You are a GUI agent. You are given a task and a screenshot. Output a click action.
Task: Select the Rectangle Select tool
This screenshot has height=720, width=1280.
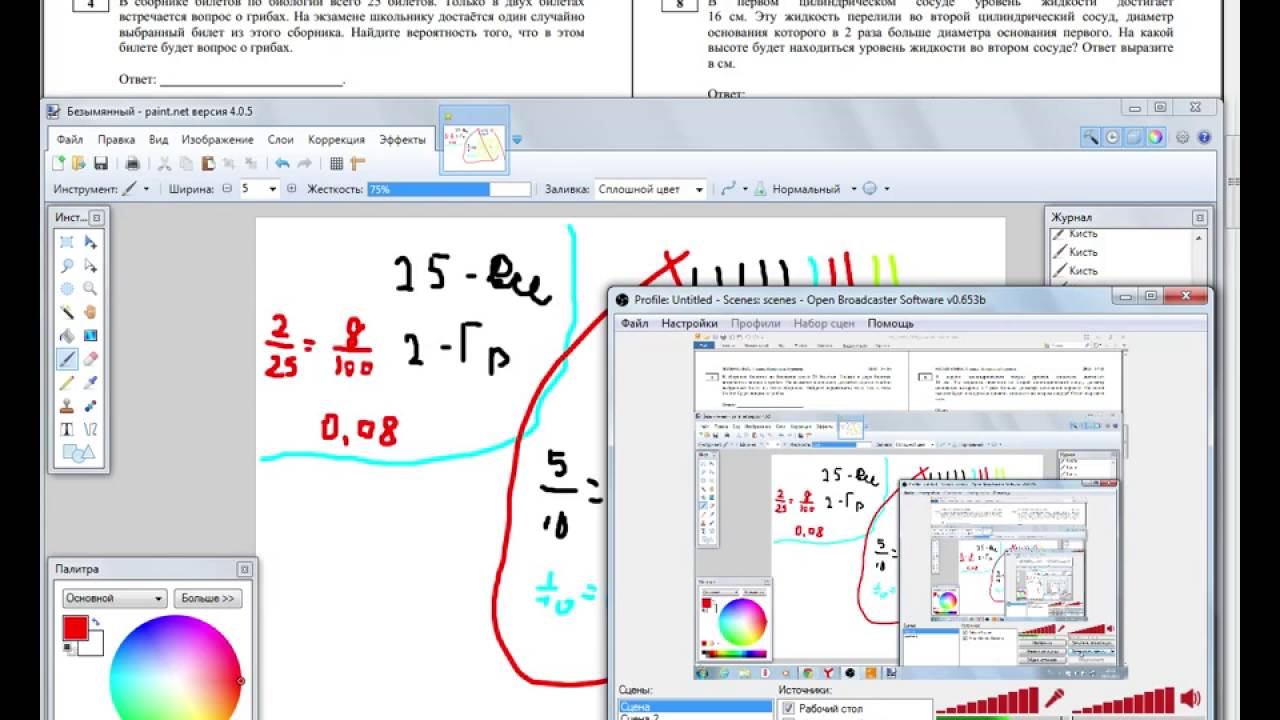(67, 242)
